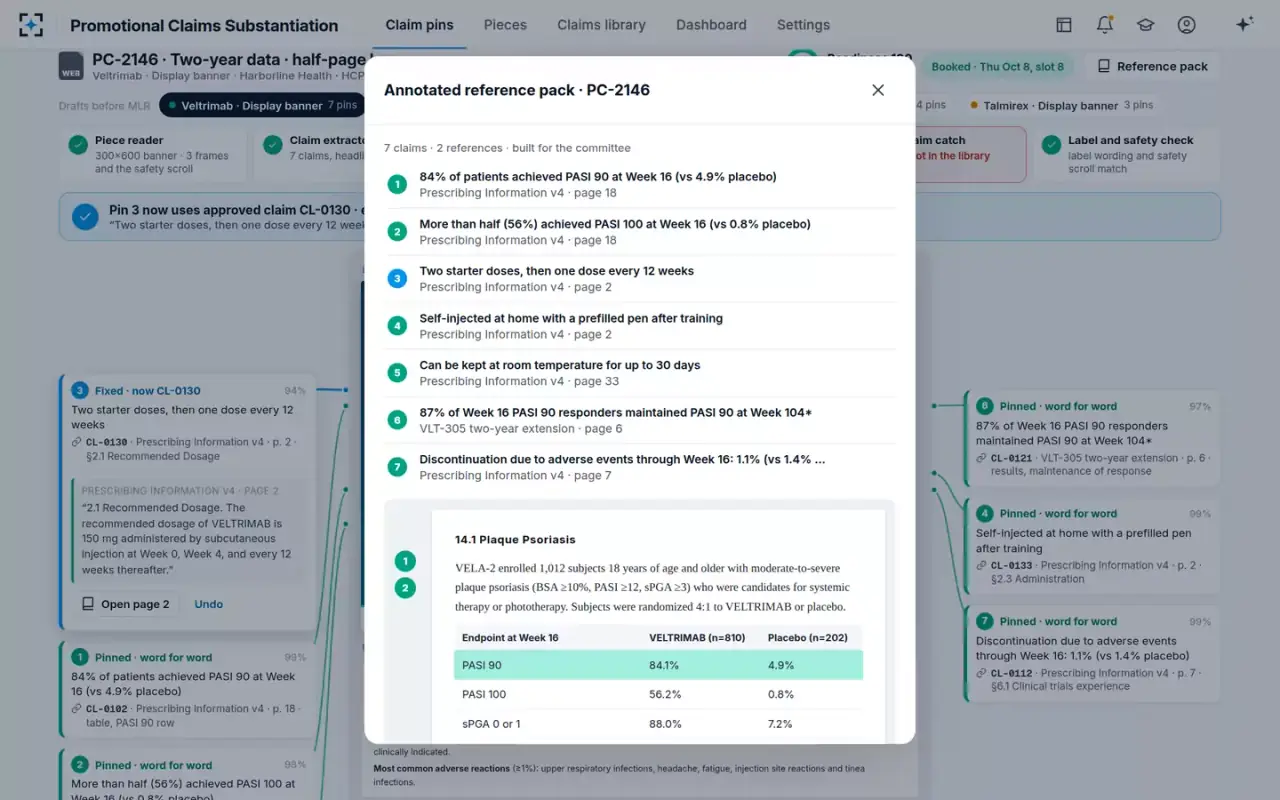Select Veltrimab Display banner draft chip

[x=260, y=105]
